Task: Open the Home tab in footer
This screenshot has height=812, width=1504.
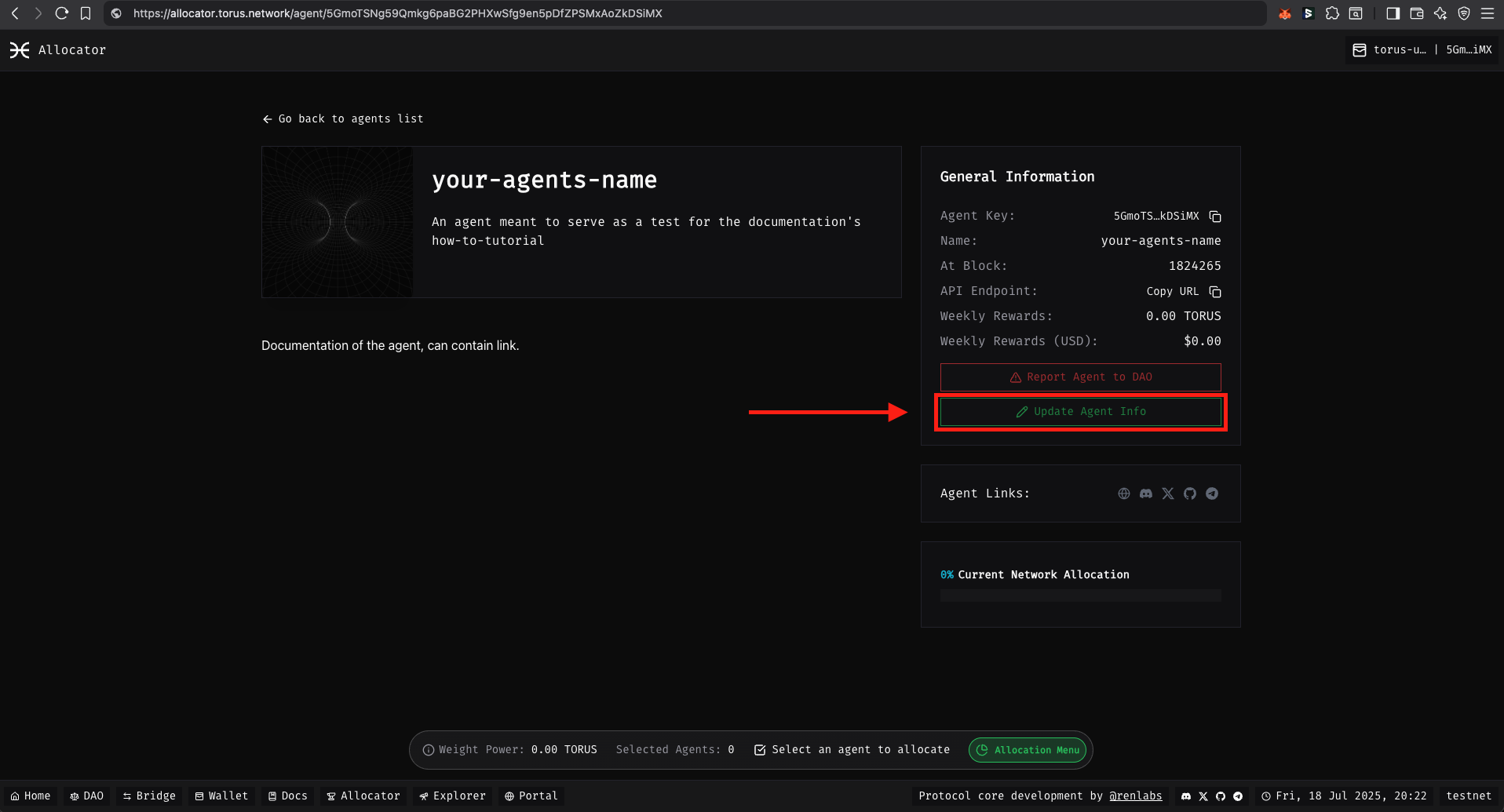Action: pos(31,796)
